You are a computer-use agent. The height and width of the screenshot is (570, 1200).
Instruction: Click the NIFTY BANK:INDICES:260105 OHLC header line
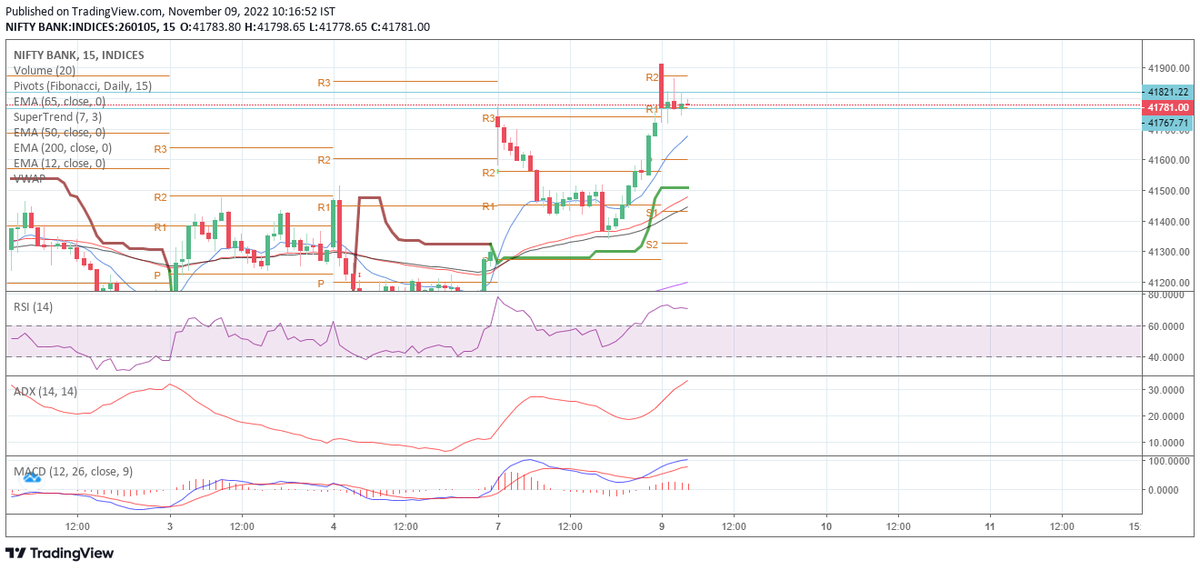(x=218, y=26)
